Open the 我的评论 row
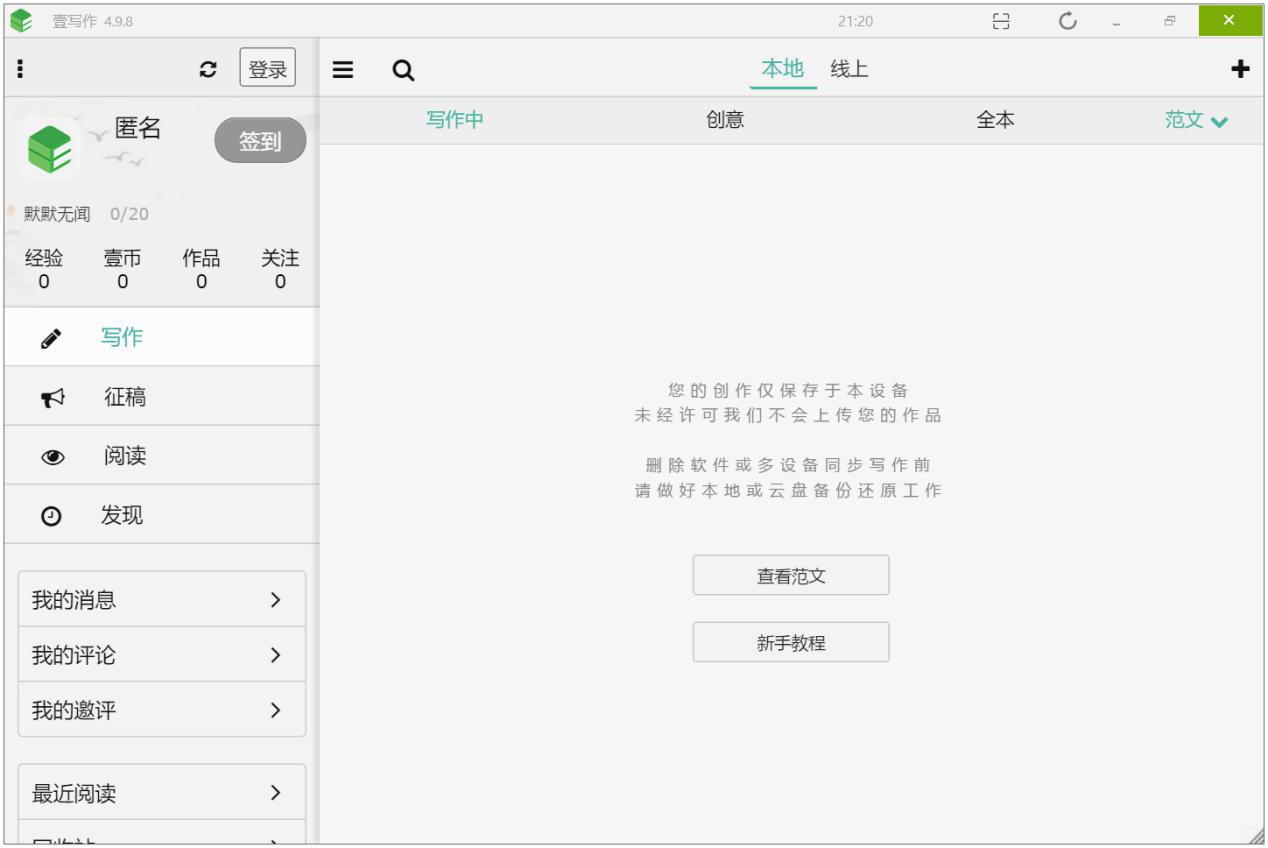Screen dimensions: 1268x848 click(162, 655)
